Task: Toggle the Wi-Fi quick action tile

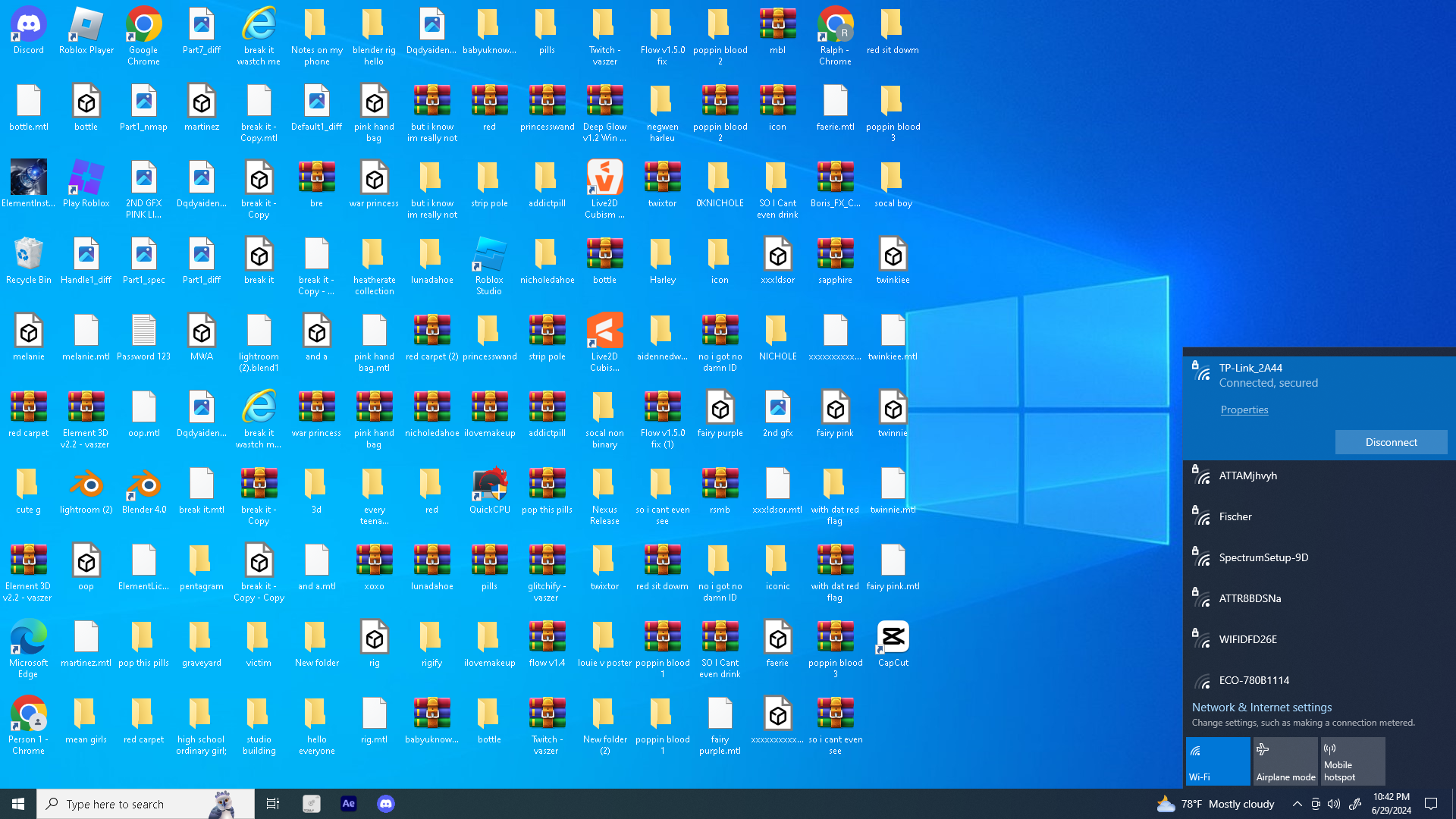Action: [x=1218, y=761]
